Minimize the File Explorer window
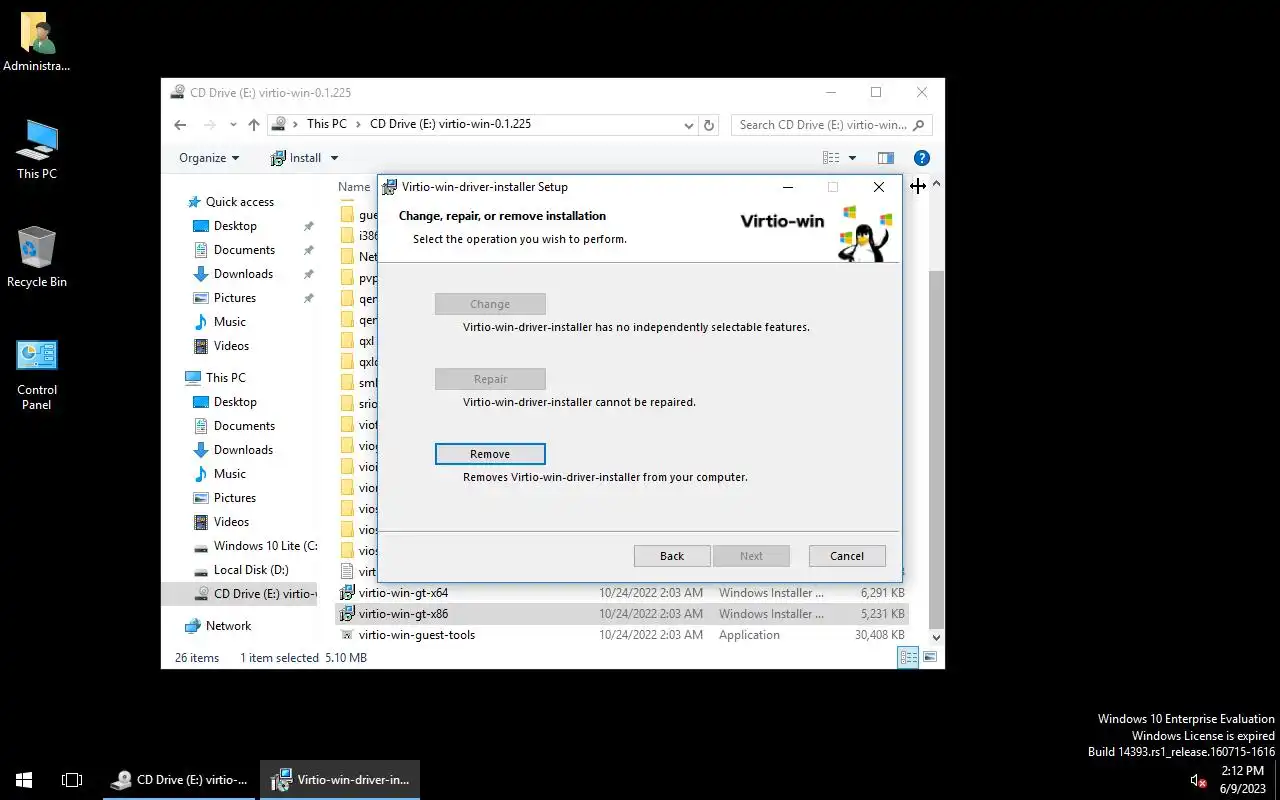This screenshot has height=800, width=1280. (x=831, y=92)
